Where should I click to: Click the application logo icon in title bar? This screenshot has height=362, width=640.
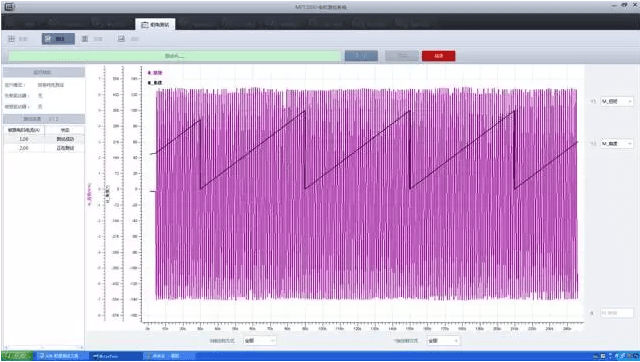9,7
